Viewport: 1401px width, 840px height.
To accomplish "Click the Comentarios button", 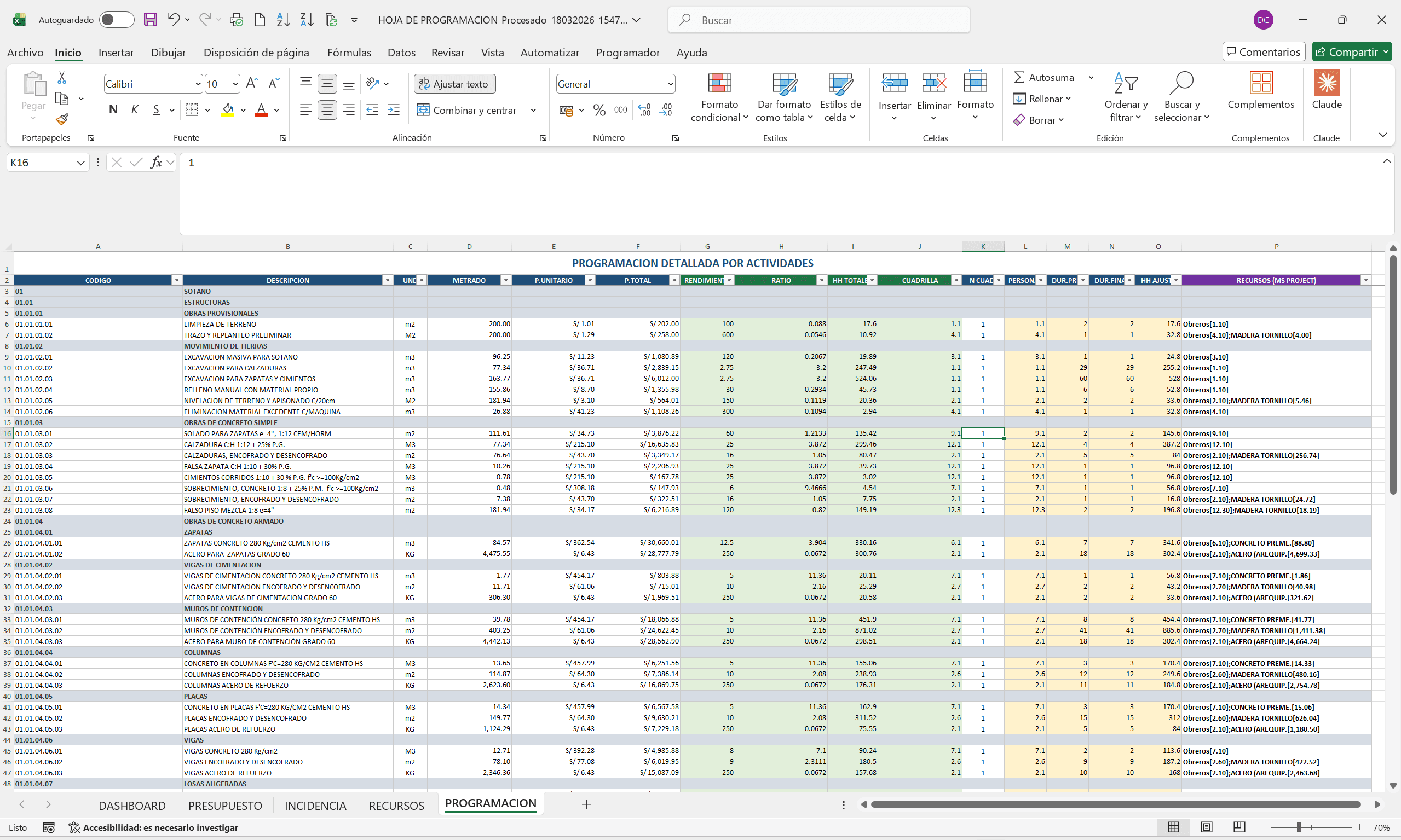I will click(1264, 51).
